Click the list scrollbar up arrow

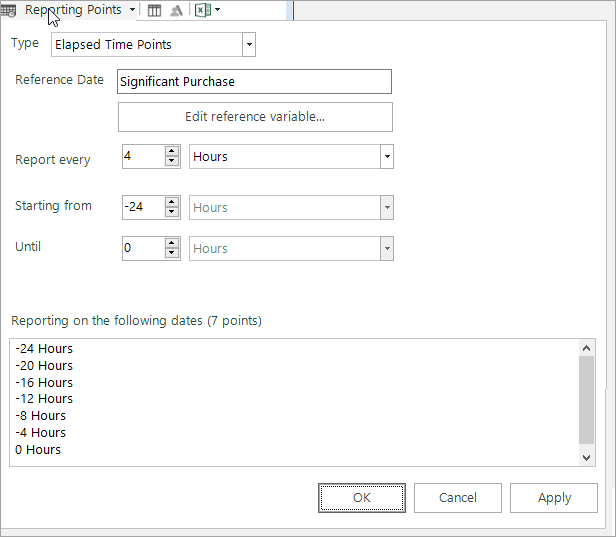(x=587, y=348)
